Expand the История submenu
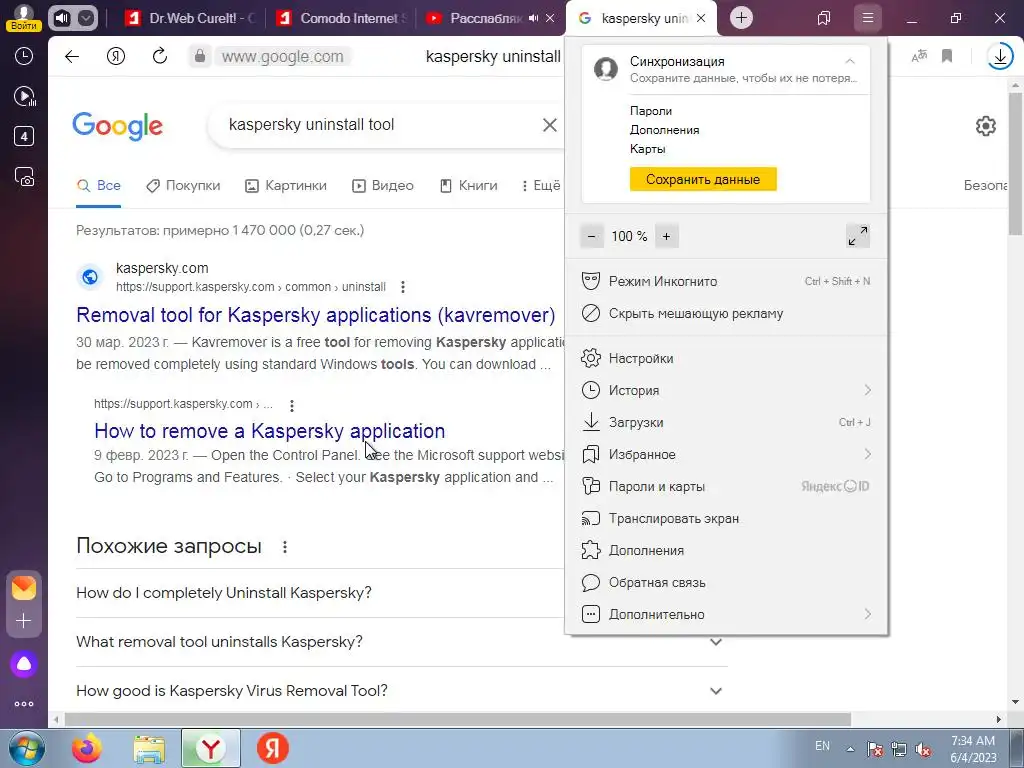This screenshot has width=1024, height=768. [x=726, y=391]
